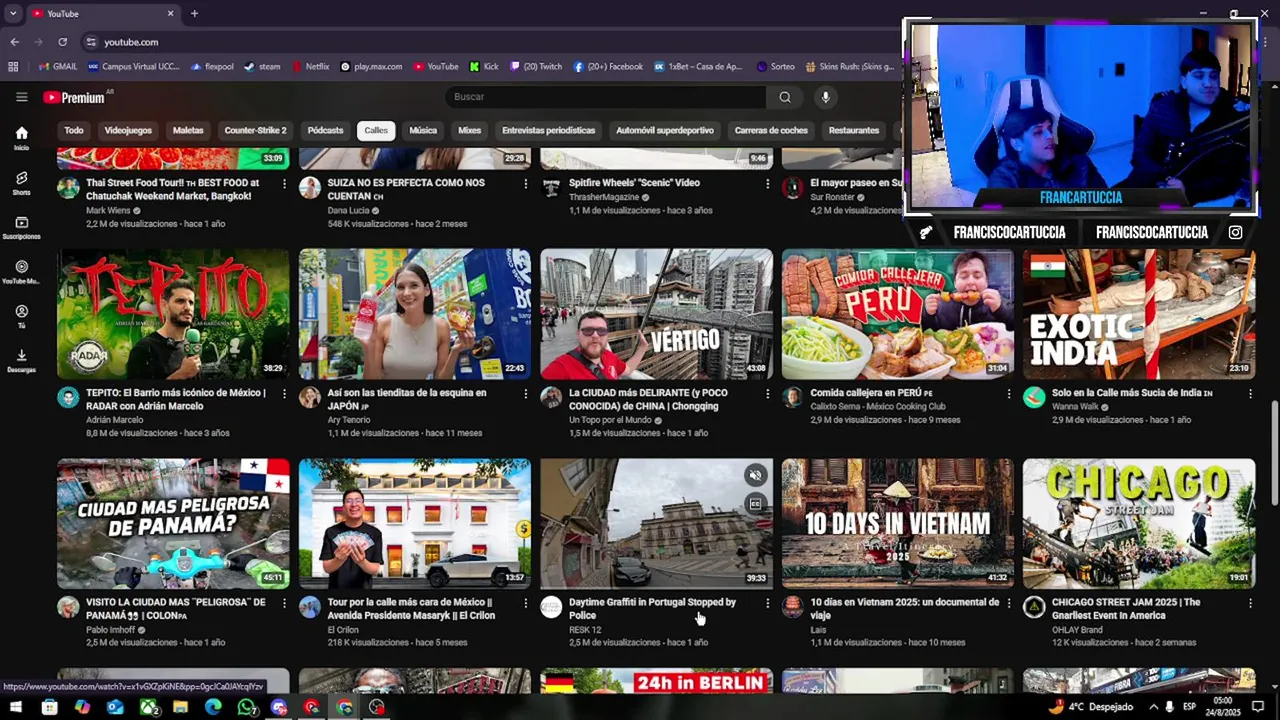Toggle subtitles on Daytime Graffiti preview
Viewport: 1280px width, 720px height.
click(x=755, y=503)
